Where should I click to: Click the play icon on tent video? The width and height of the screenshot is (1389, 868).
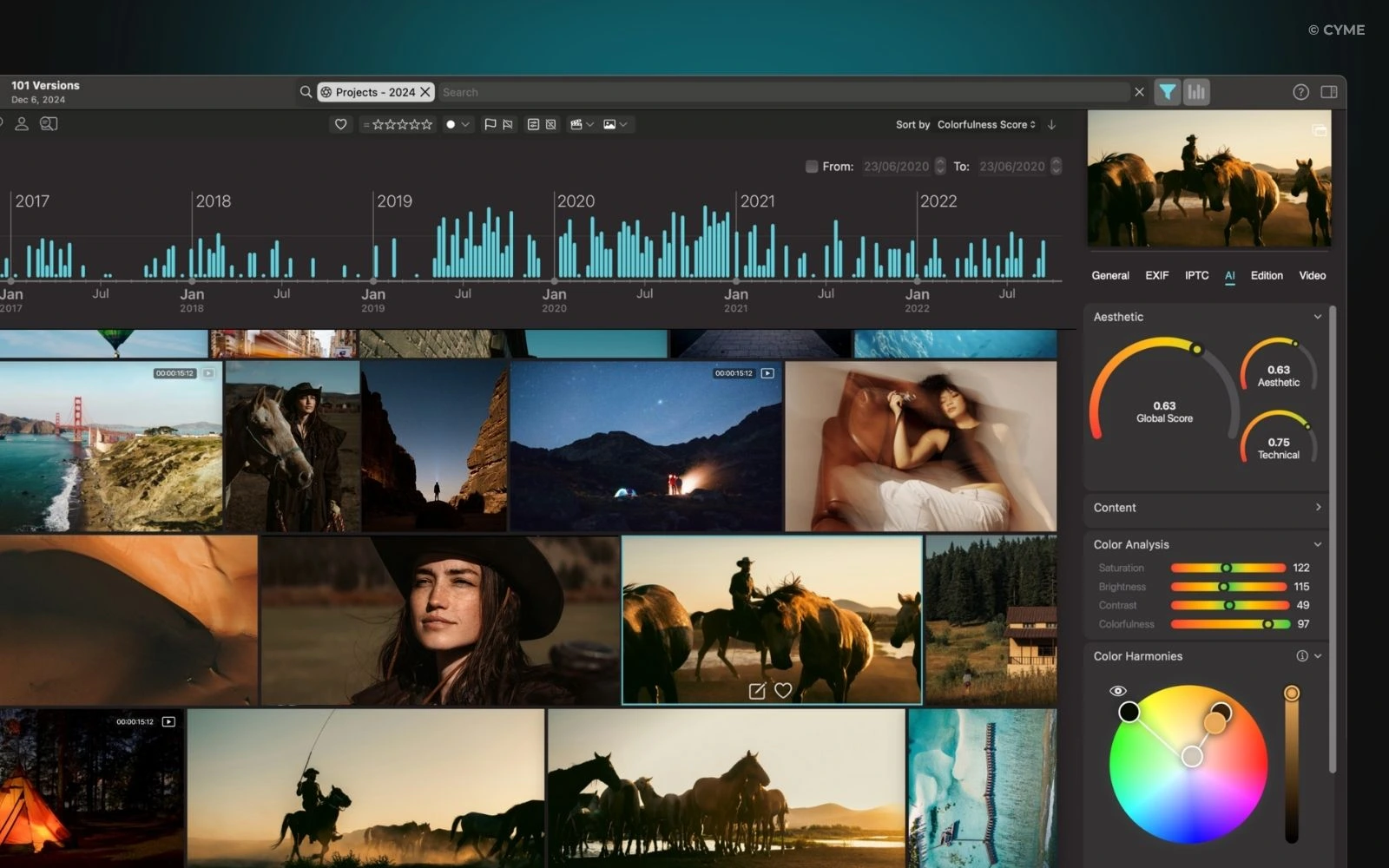168,721
